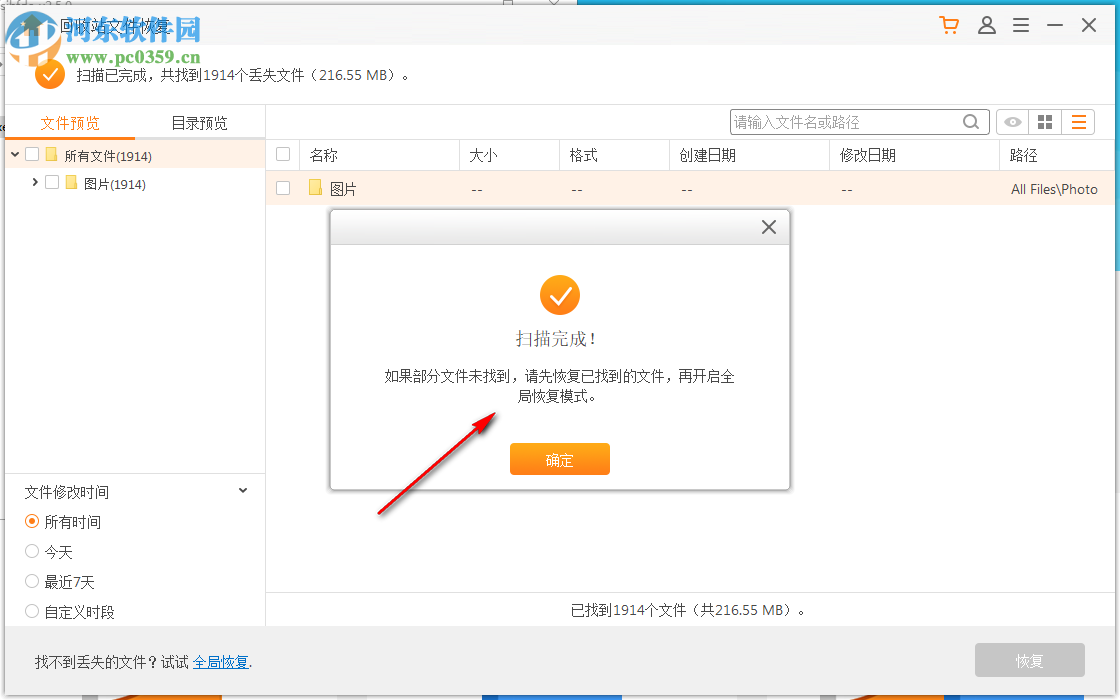Image resolution: width=1120 pixels, height=700 pixels.
Task: Open the shopping cart icon
Action: coord(948,25)
